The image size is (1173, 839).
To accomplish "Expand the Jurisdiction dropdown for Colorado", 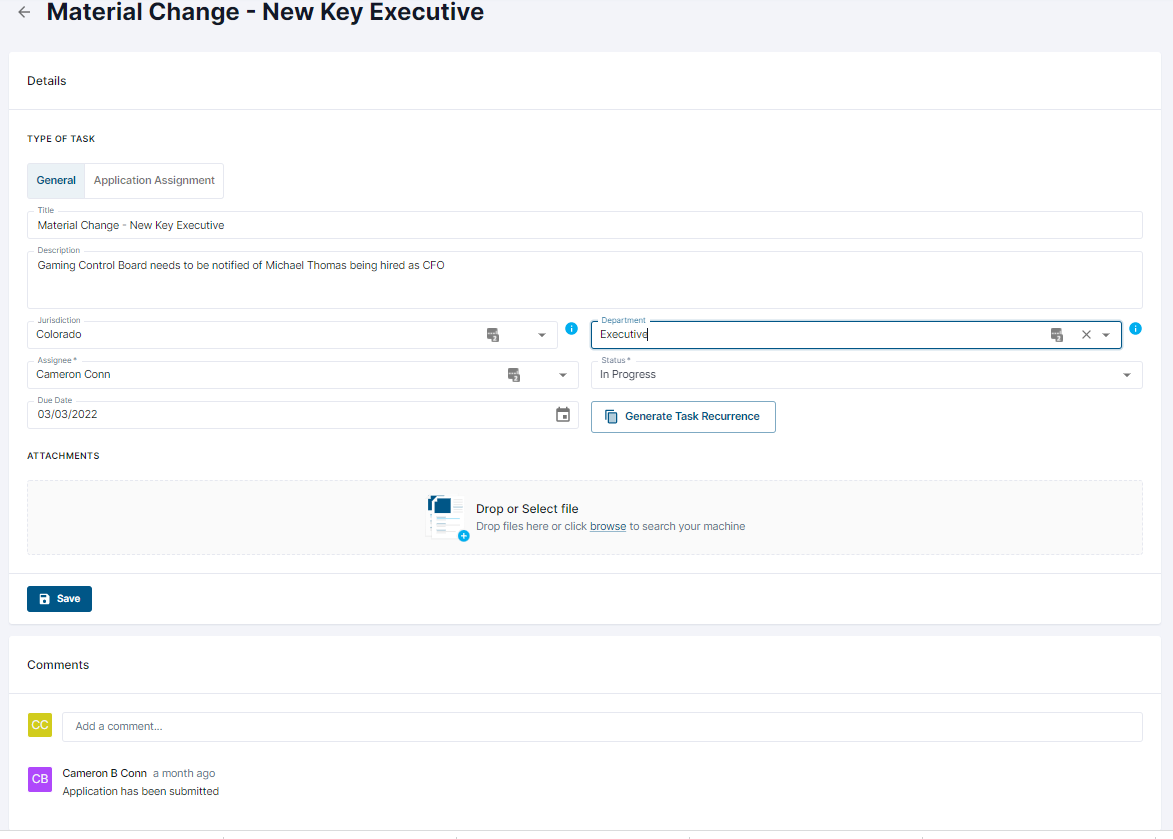I will (542, 334).
